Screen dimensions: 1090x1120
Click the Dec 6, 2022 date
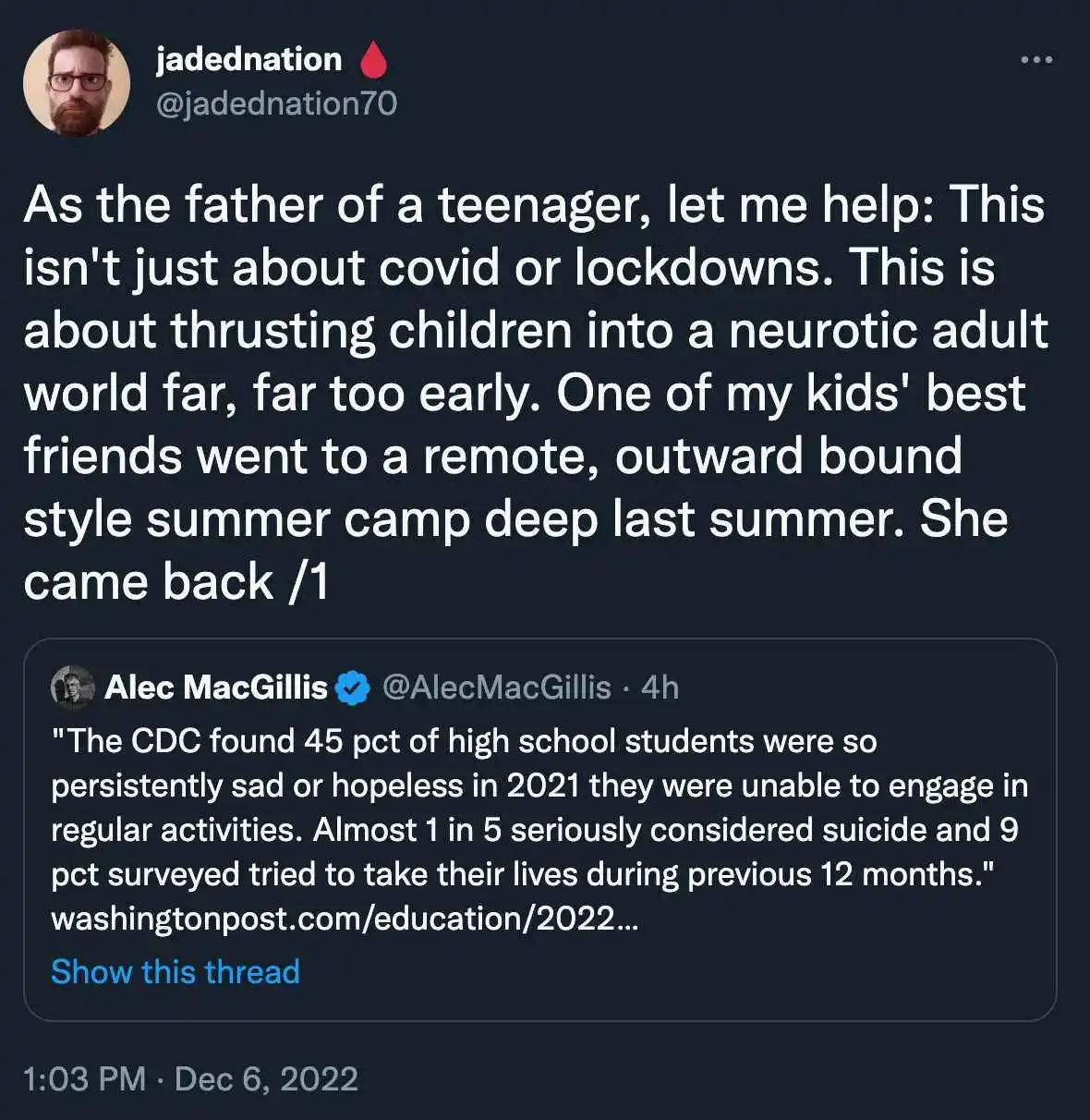coord(266,1078)
